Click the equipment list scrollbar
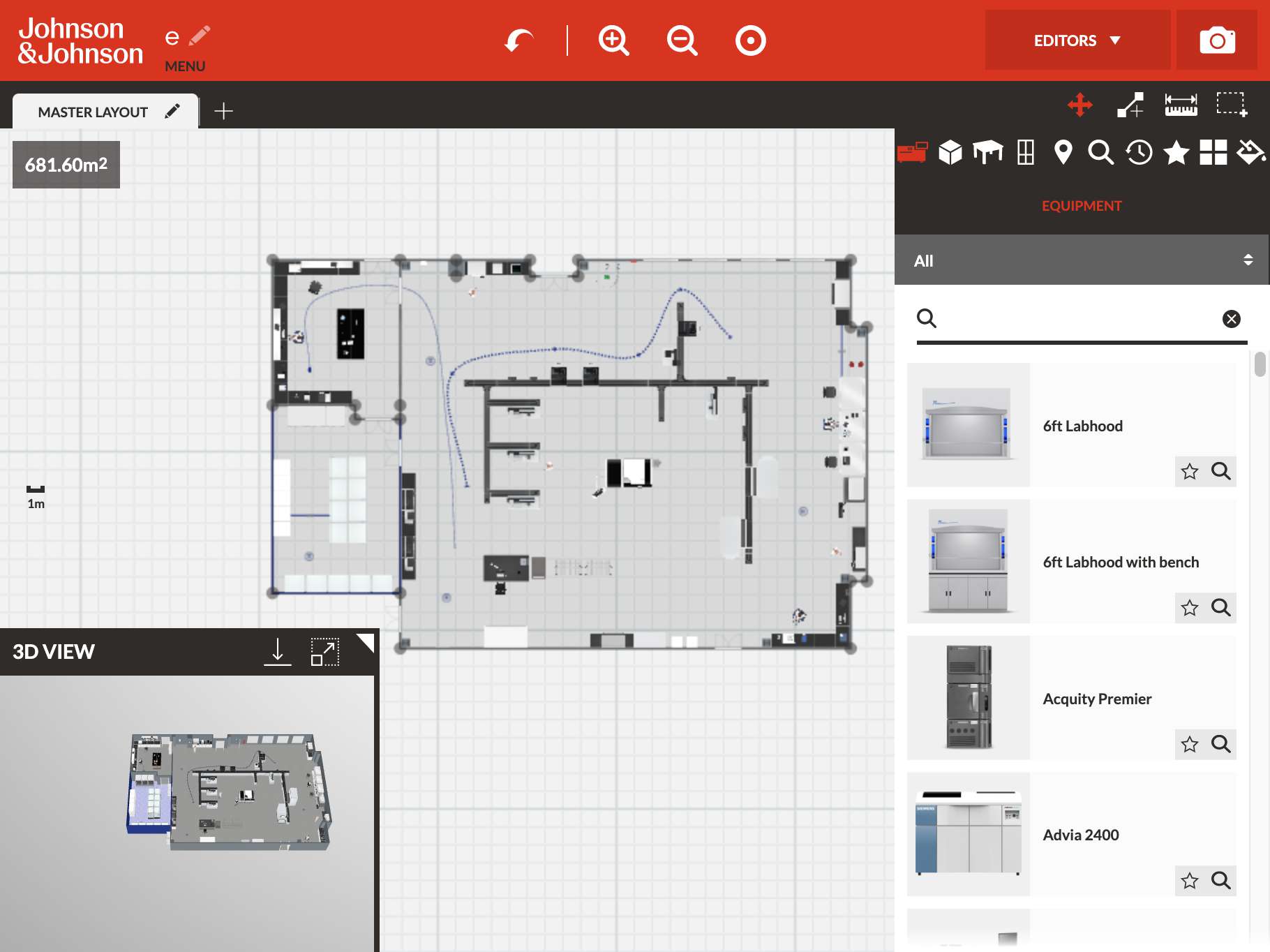The width and height of the screenshot is (1270, 952). (x=1260, y=365)
